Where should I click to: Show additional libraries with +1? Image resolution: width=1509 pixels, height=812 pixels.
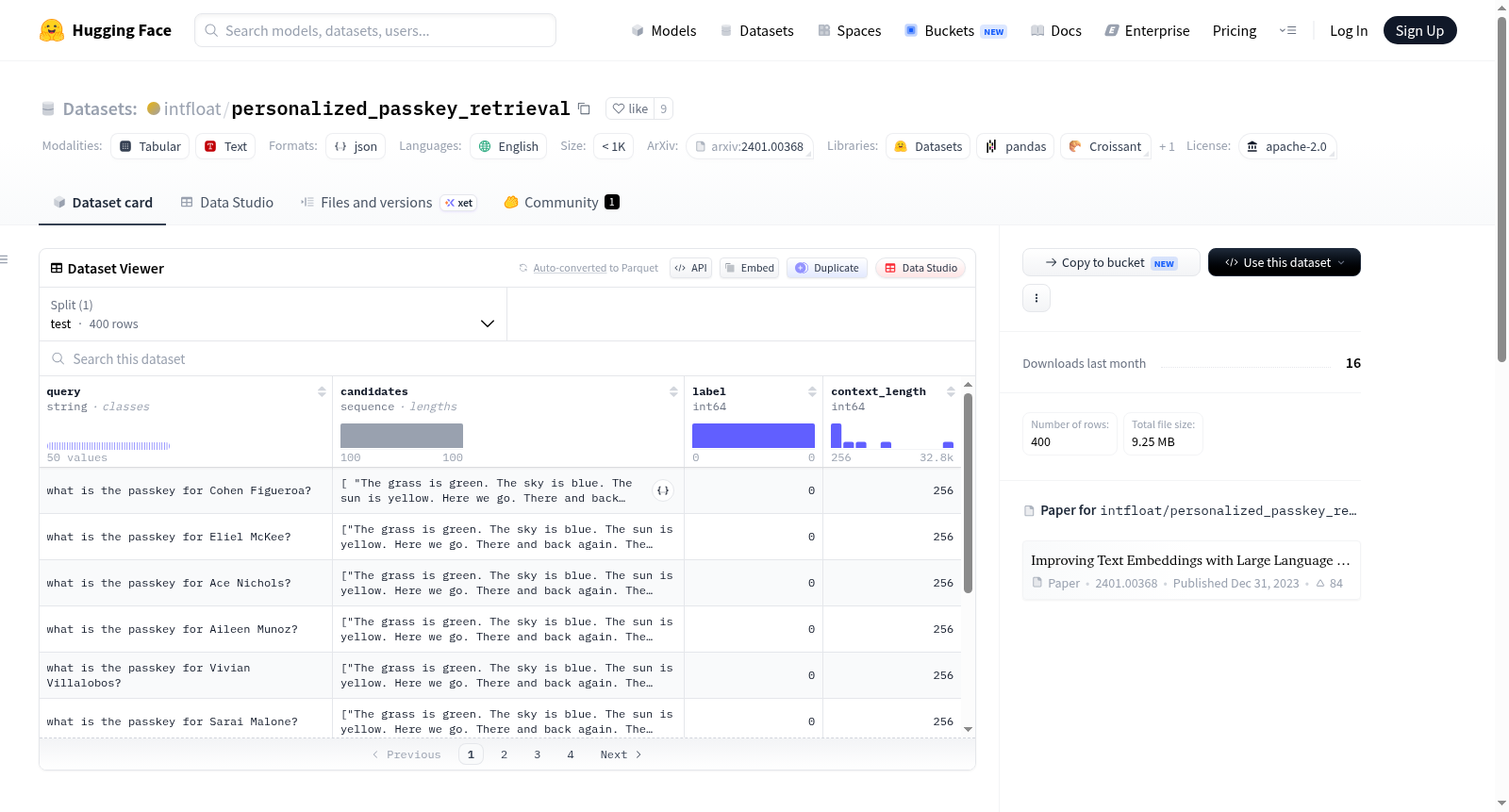click(x=1167, y=146)
